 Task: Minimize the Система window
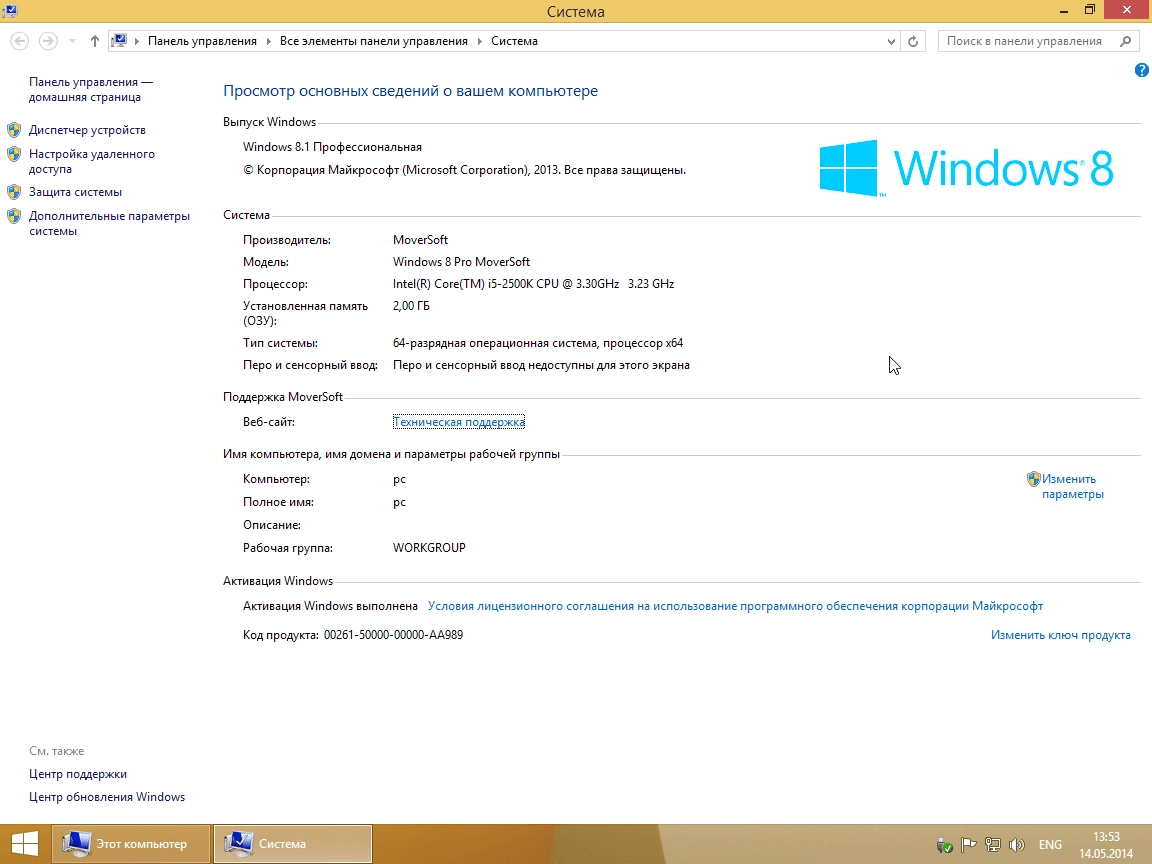(1064, 10)
